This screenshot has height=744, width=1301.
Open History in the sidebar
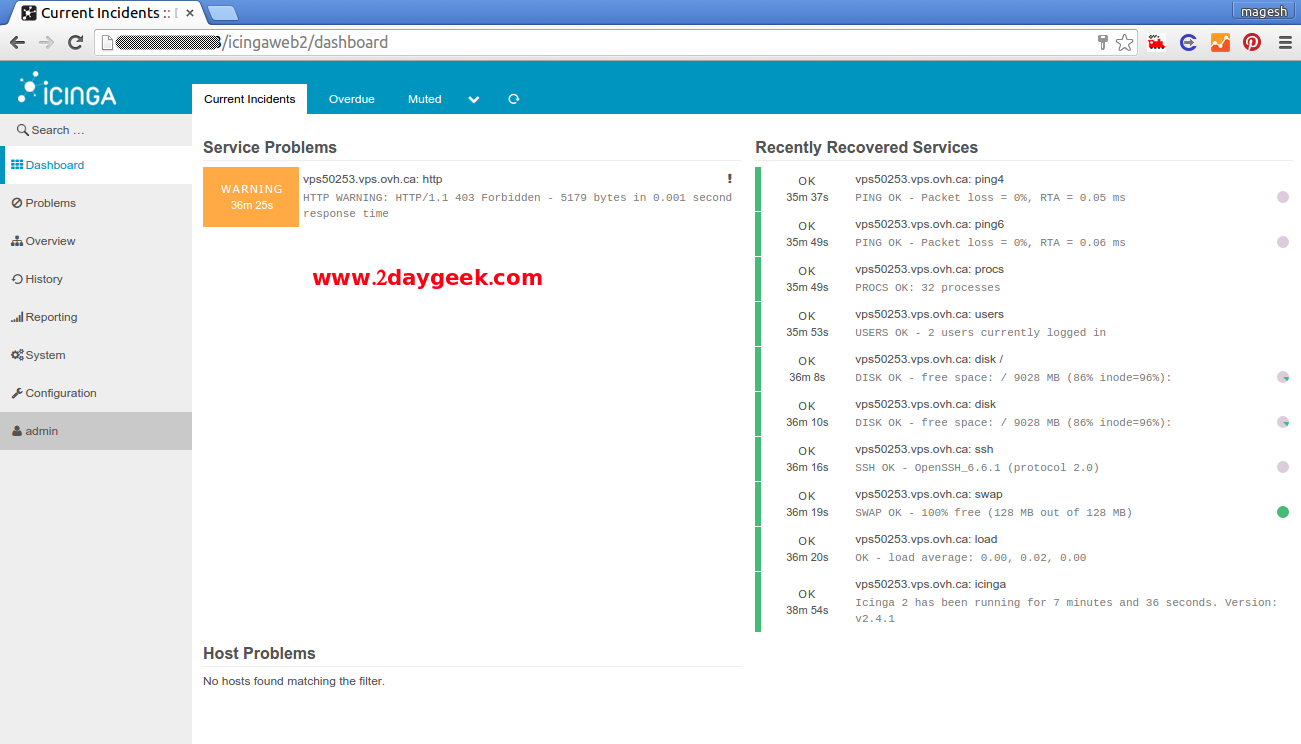point(96,279)
